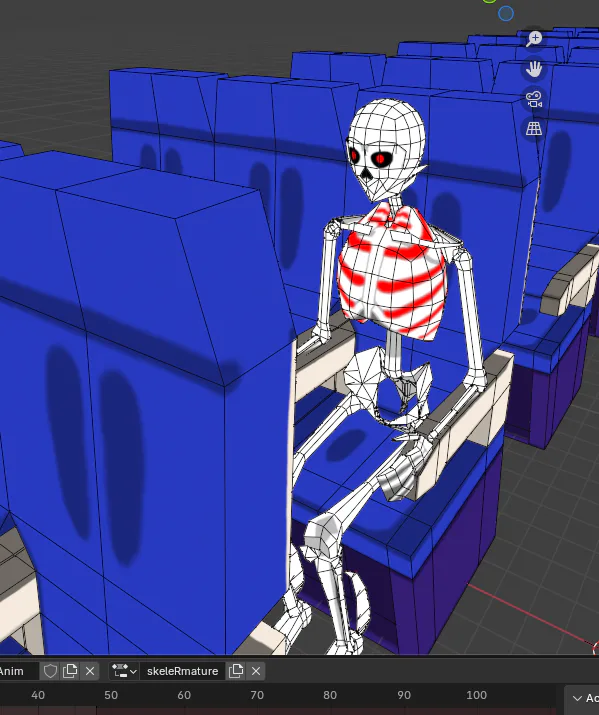The width and height of the screenshot is (599, 715).
Task: Unlink the Anim action with X button
Action: tap(90, 671)
